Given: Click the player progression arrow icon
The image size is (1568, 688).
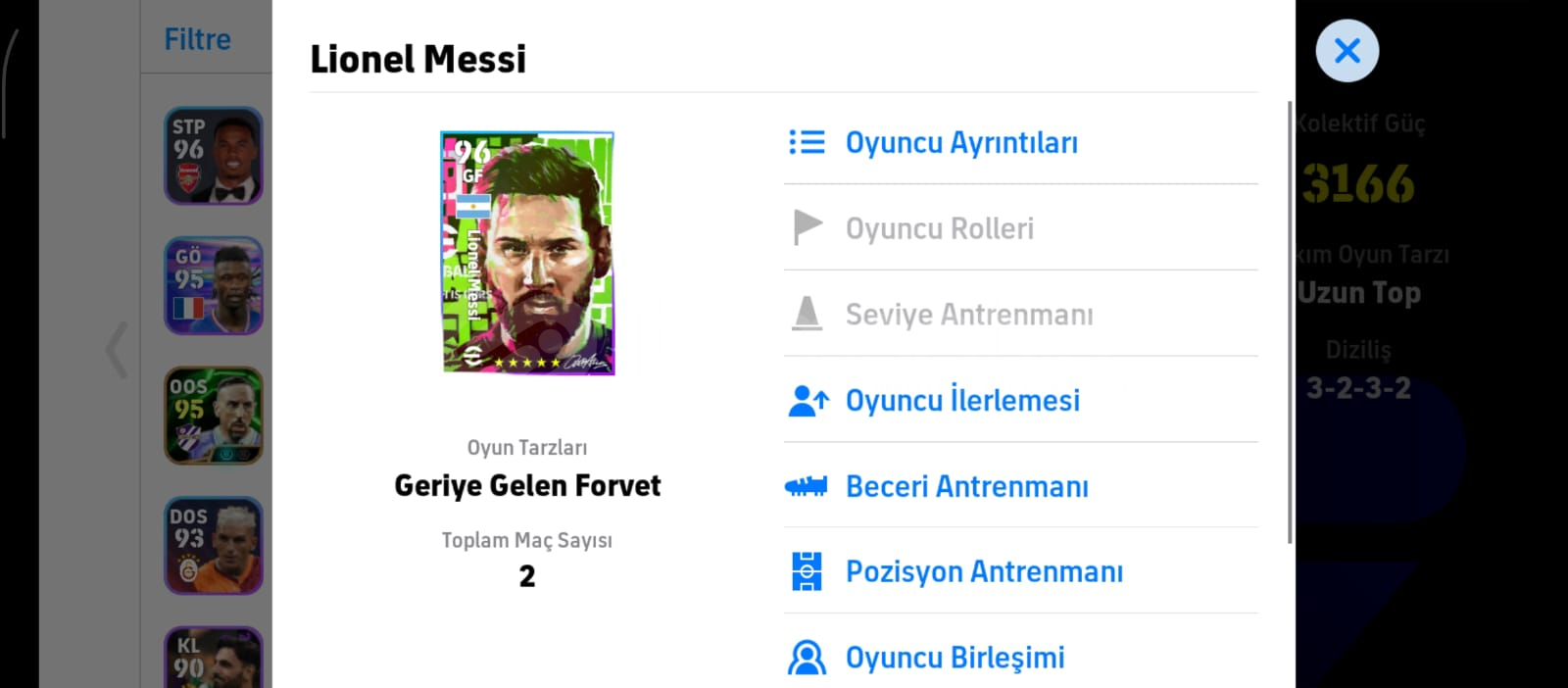Looking at the screenshot, I should tap(808, 401).
